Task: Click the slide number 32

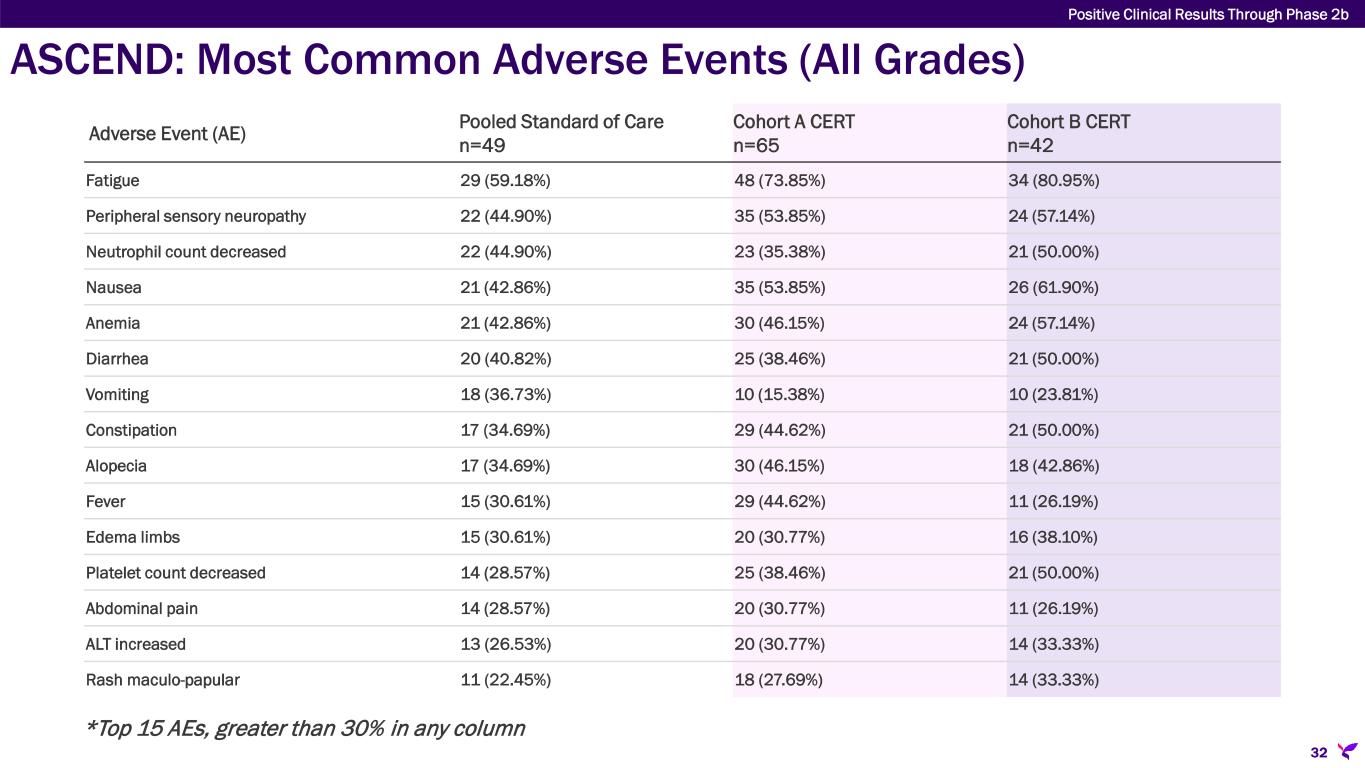Action: click(x=1319, y=752)
